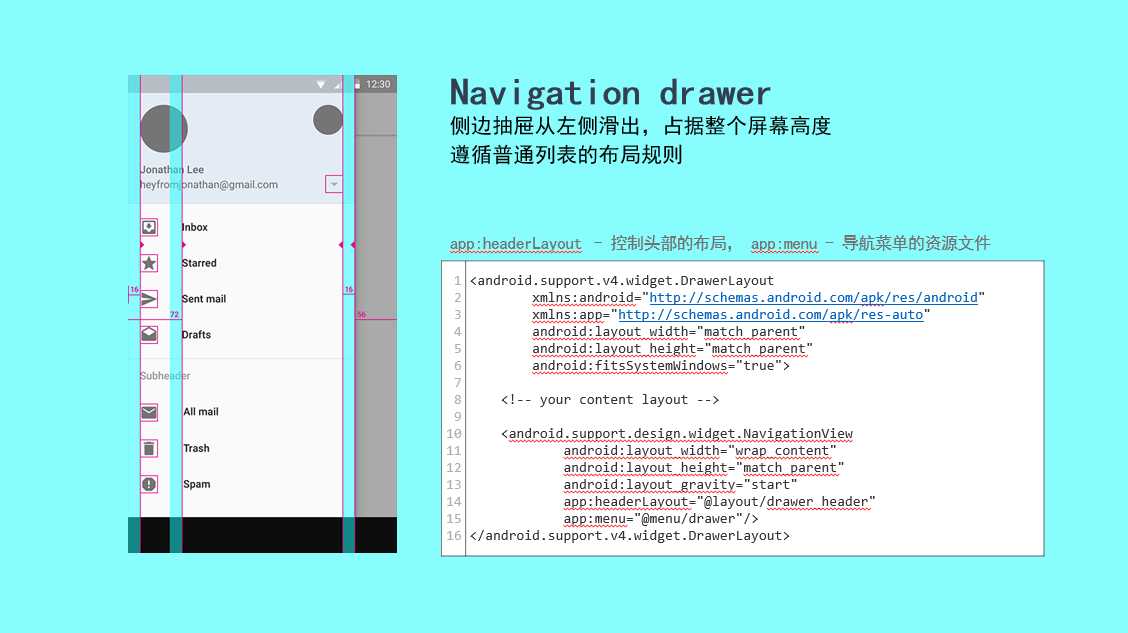Select the Inbox menu label
Viewport: 1128px width, 633px height.
click(195, 227)
